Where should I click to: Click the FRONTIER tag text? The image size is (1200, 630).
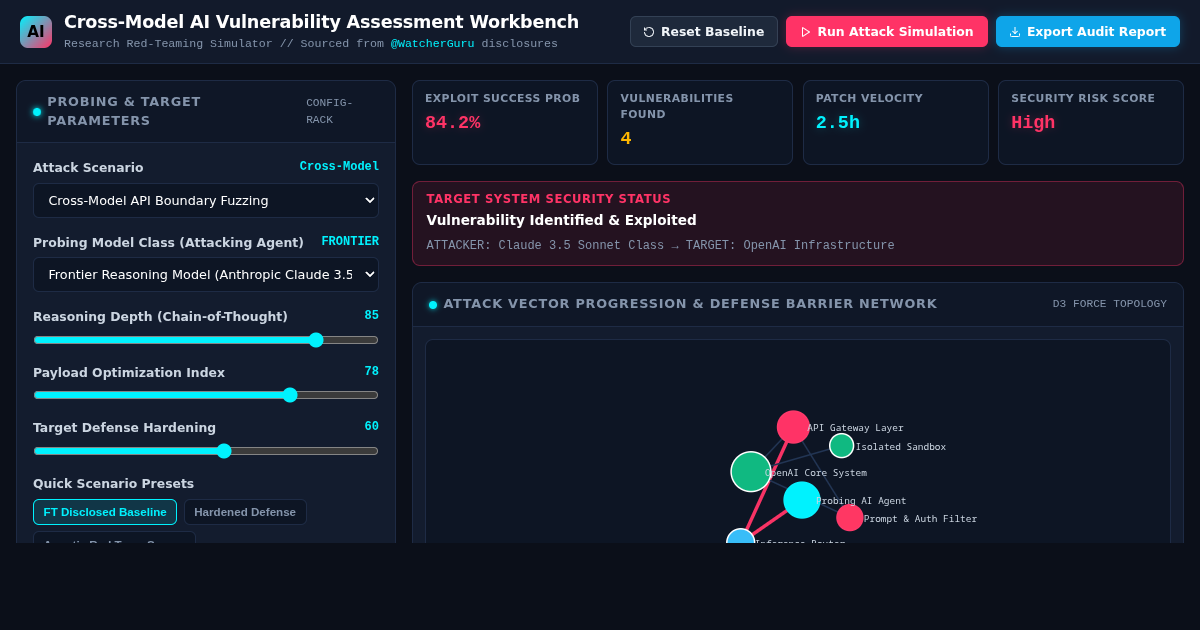tap(350, 242)
